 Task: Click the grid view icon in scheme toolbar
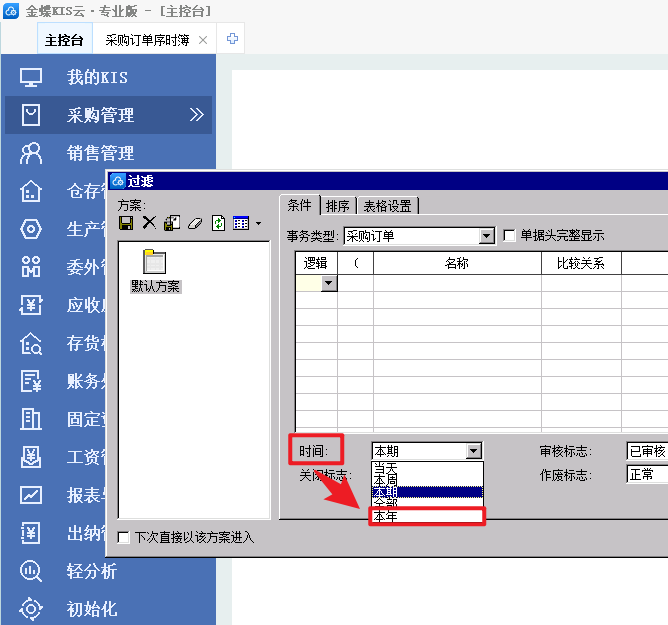[241, 223]
